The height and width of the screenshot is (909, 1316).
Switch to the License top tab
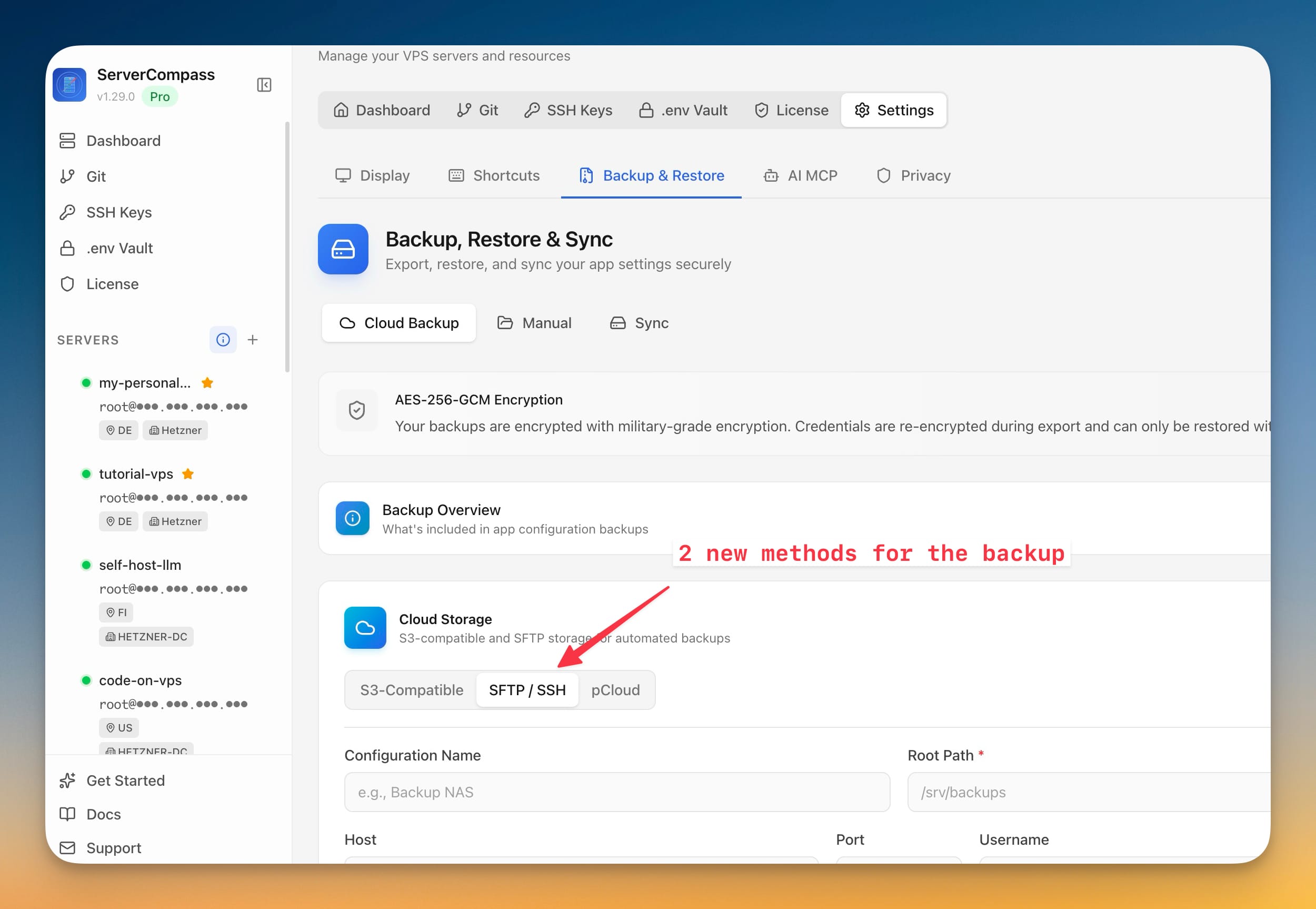[x=791, y=110]
